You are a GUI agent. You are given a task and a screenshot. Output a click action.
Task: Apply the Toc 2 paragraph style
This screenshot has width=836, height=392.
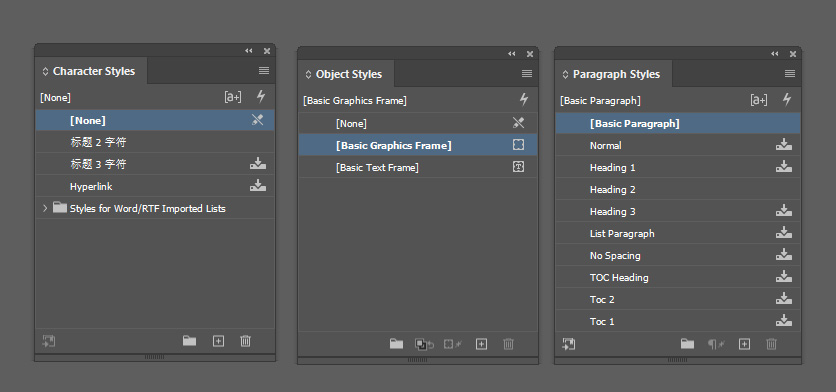tap(678, 299)
